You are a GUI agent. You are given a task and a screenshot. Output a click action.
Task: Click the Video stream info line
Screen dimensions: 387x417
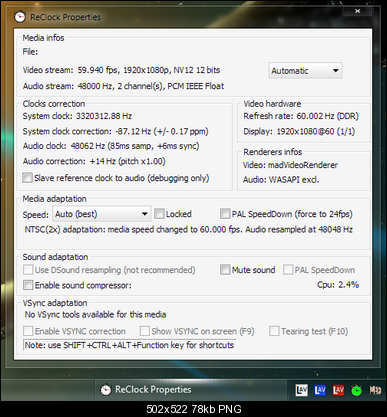pos(121,70)
